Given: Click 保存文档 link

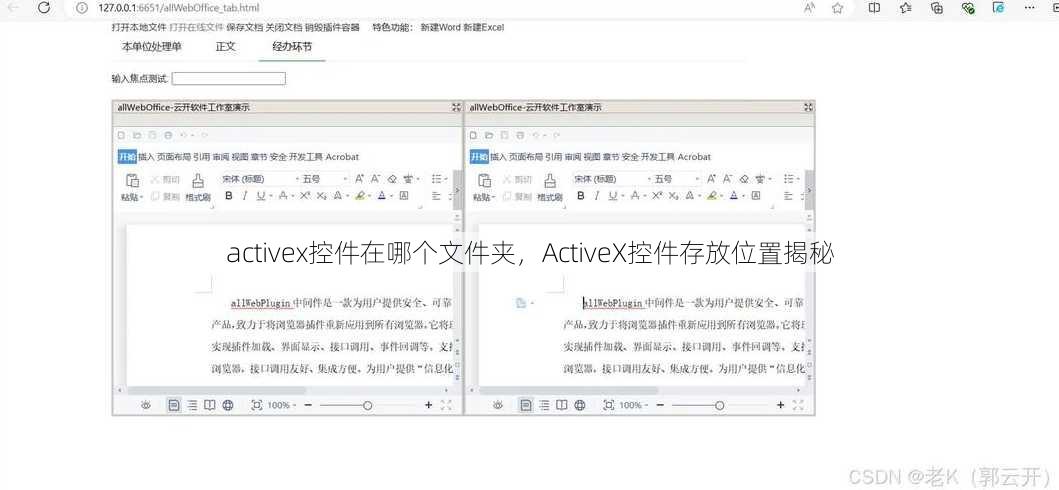Looking at the screenshot, I should click(x=244, y=28).
